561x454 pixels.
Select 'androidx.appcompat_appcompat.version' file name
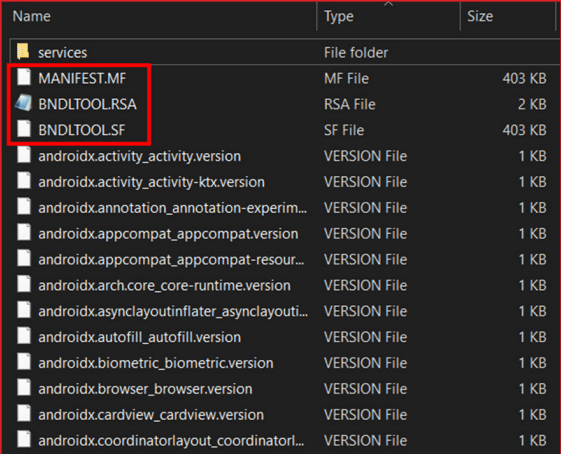coord(168,234)
